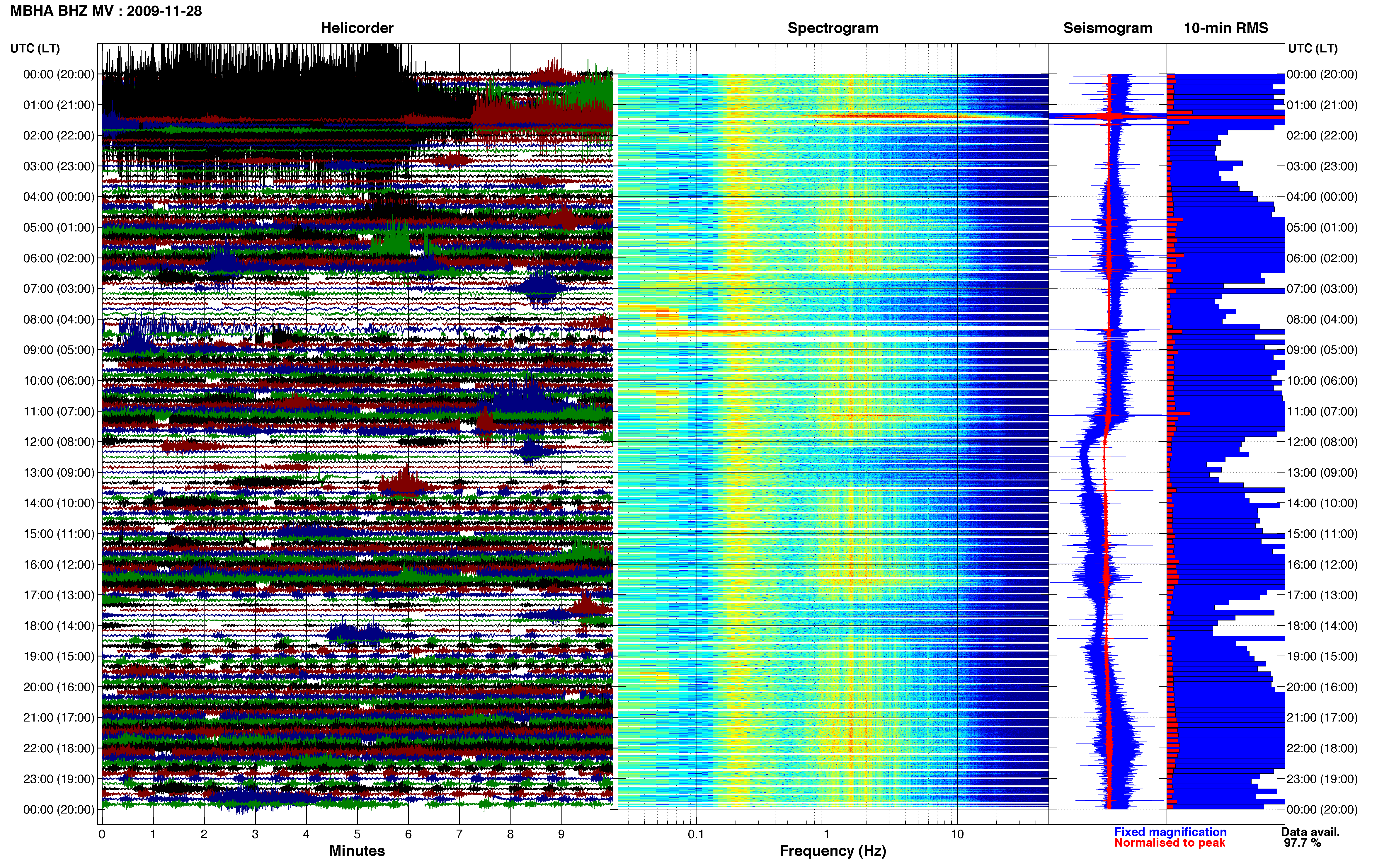Click right-axis time label '18:00 (14:00)'
Image resolution: width=1389 pixels, height=868 pixels.
[1322, 626]
